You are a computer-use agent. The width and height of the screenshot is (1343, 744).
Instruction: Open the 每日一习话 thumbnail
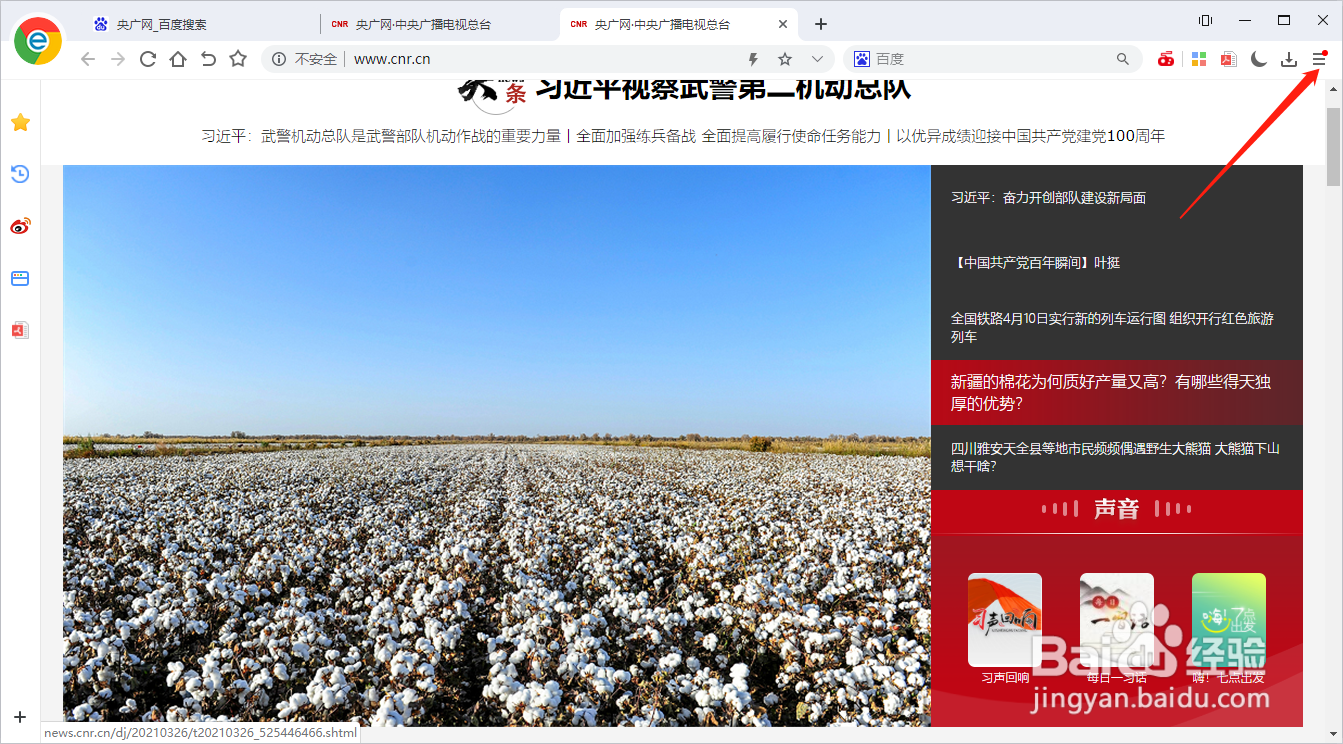(1117, 620)
